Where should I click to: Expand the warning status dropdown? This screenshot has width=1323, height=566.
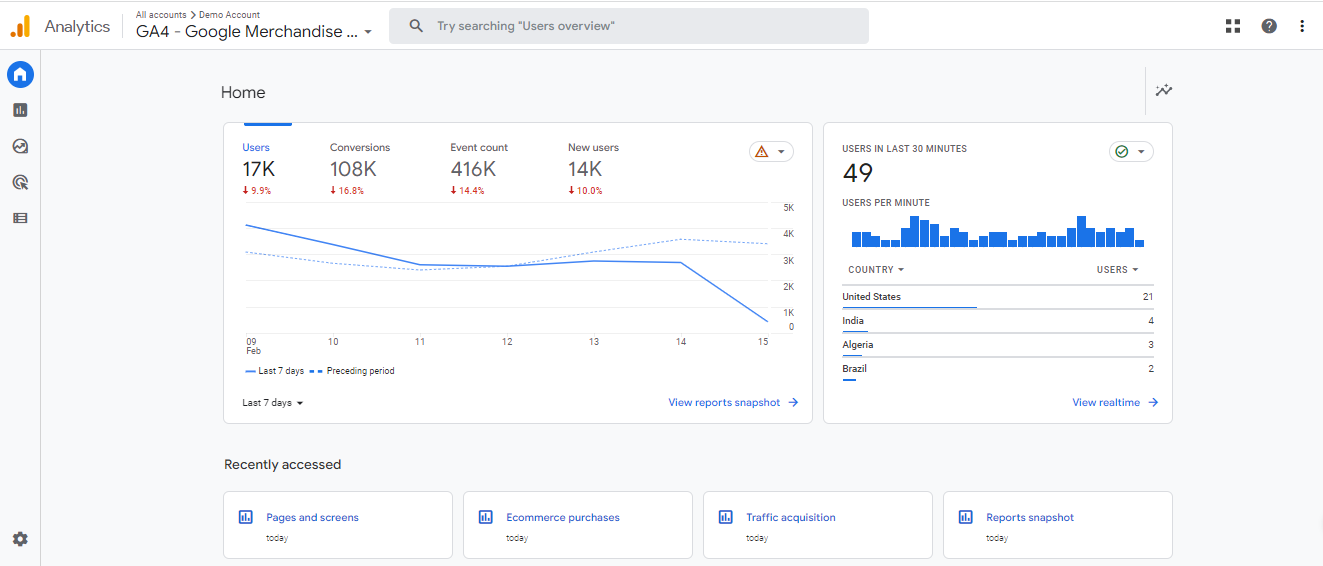pos(771,152)
